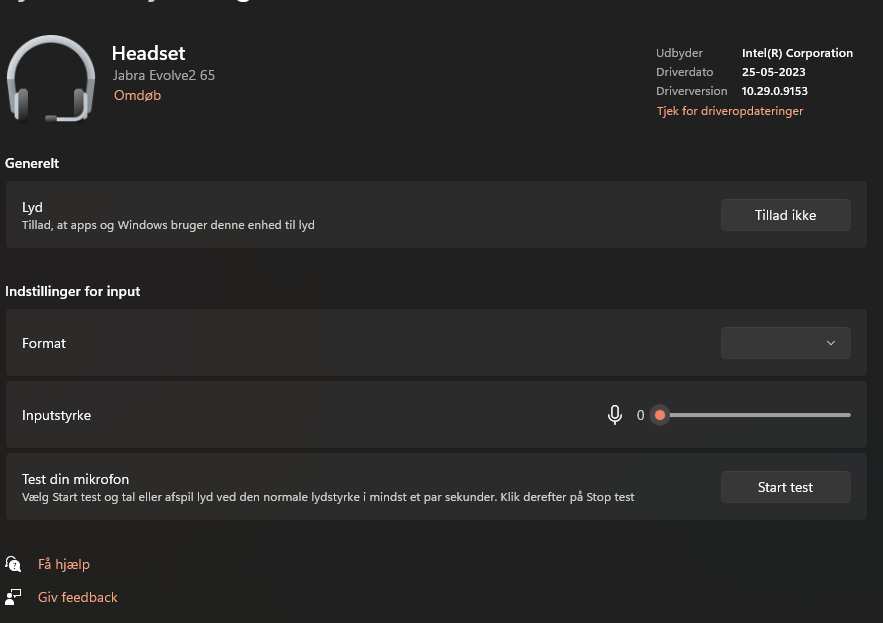This screenshot has height=623, width=883.
Task: Open Få hjælp link
Action: pyautogui.click(x=64, y=564)
